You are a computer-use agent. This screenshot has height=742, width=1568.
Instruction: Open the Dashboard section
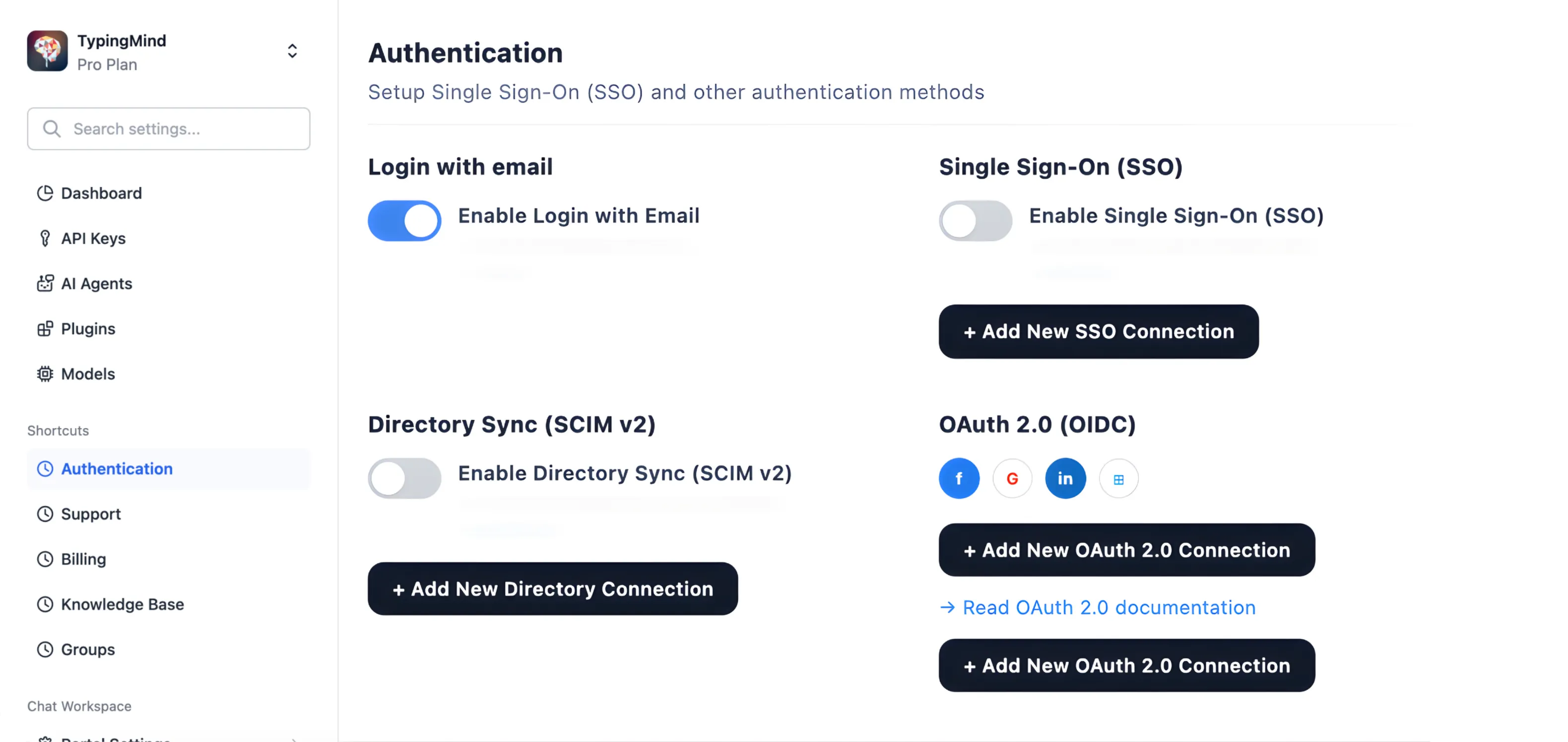100,193
